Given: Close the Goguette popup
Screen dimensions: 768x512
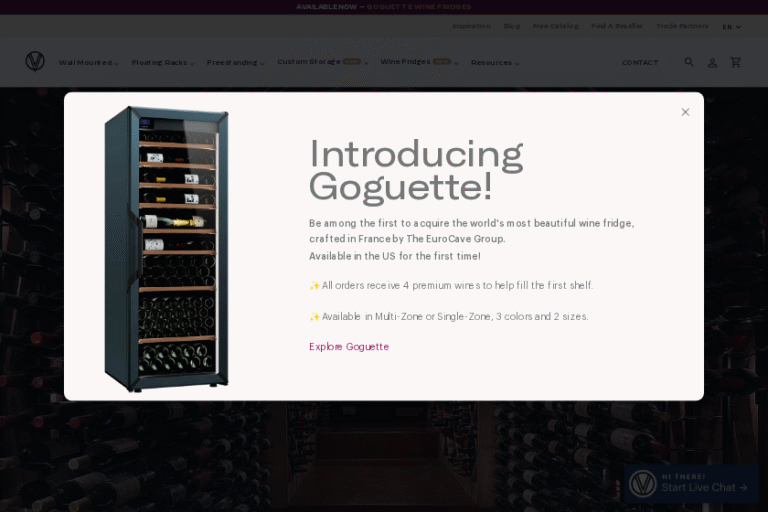Looking at the screenshot, I should click(685, 112).
